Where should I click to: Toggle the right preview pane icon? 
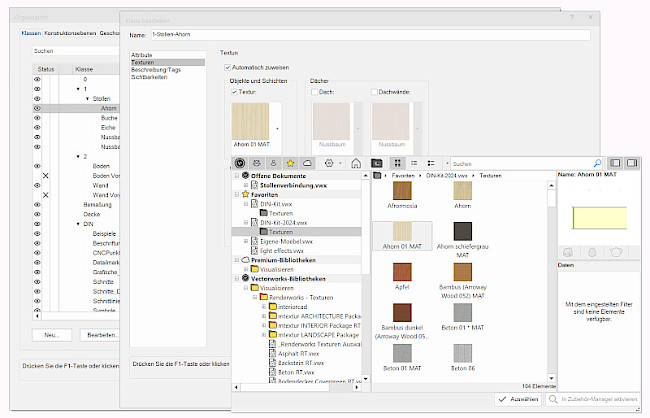[633, 162]
